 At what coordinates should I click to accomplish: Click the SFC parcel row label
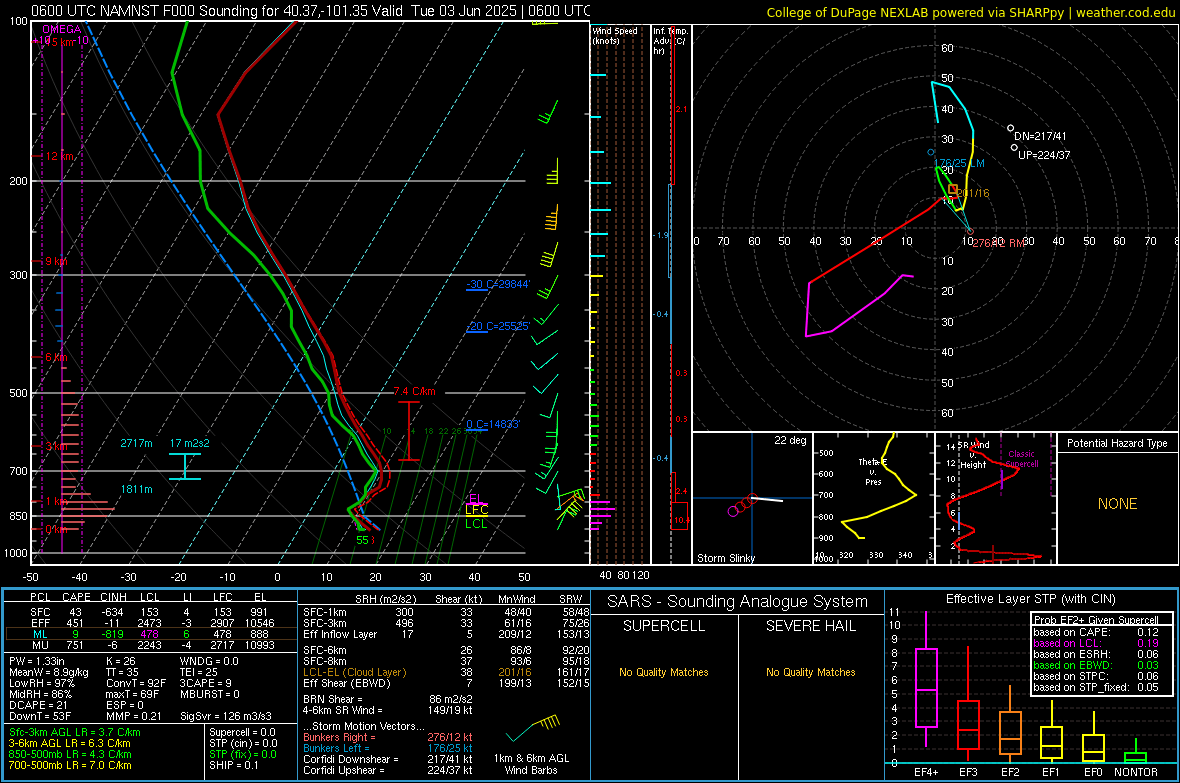pos(40,612)
